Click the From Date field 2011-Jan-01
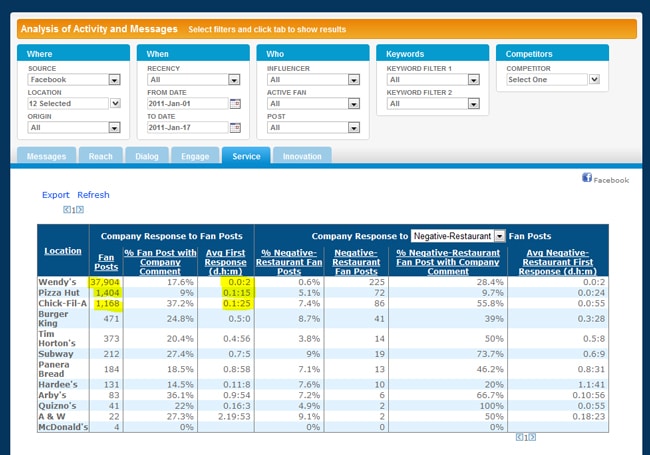 [188, 104]
